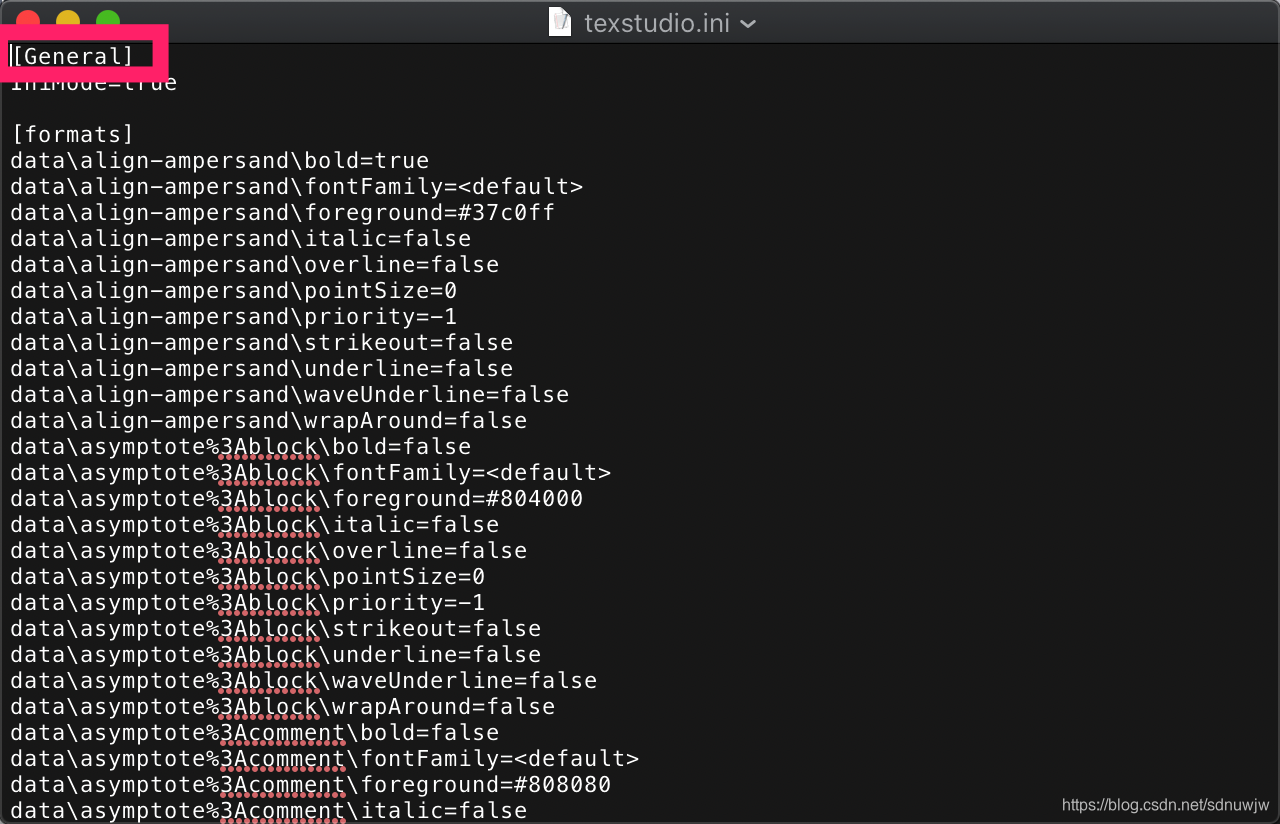Click the texstudio.ini window title text
1280x824 pixels.
click(x=657, y=22)
